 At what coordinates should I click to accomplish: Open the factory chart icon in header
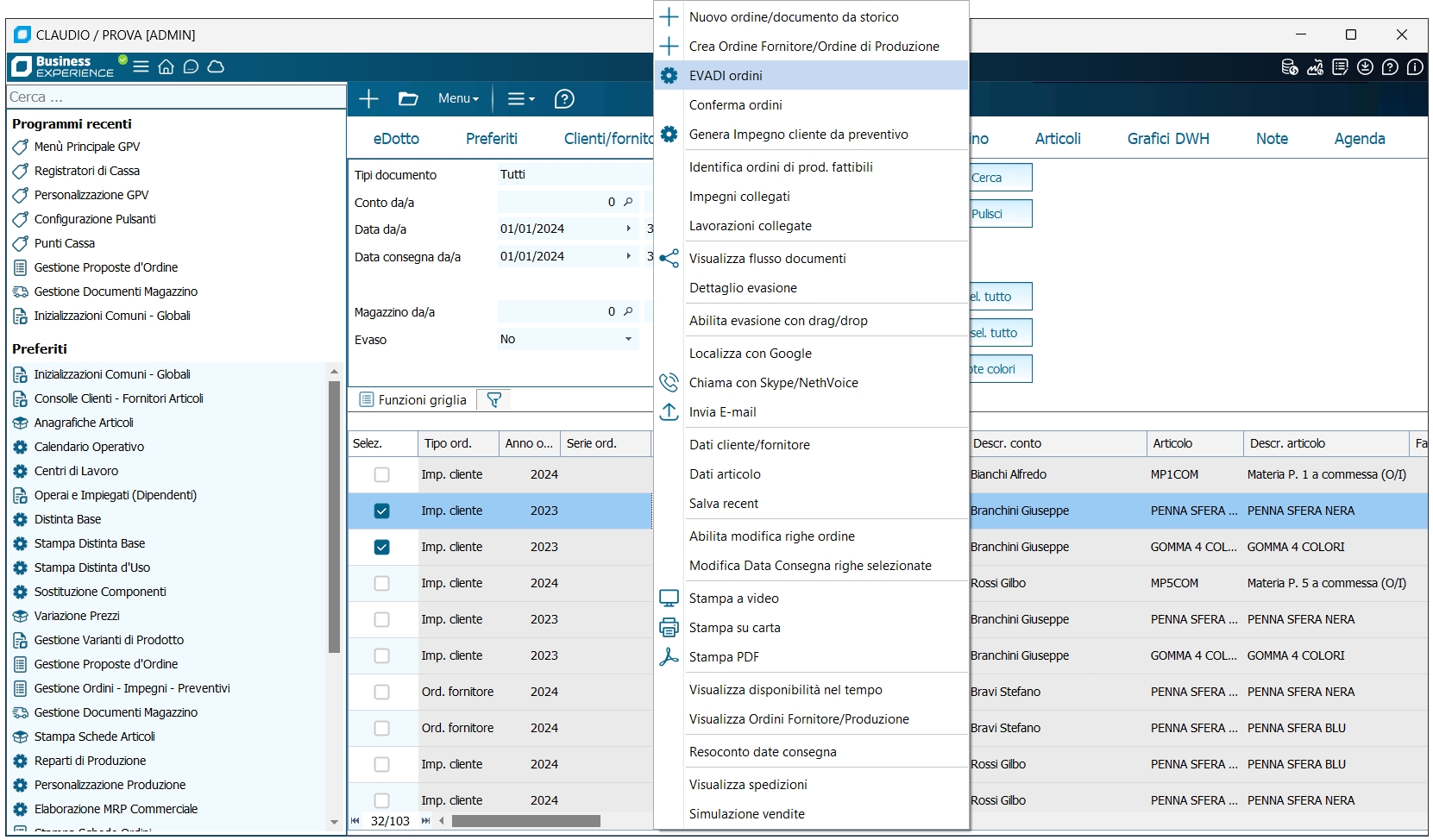[1315, 67]
